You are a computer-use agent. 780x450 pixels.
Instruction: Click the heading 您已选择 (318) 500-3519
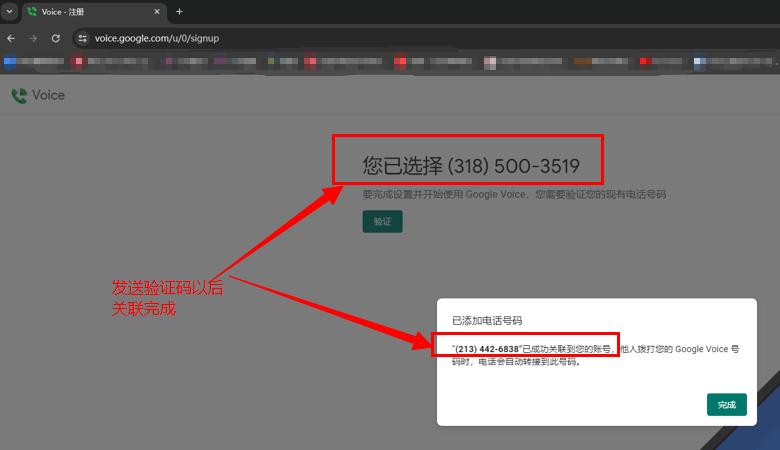pyautogui.click(x=471, y=166)
